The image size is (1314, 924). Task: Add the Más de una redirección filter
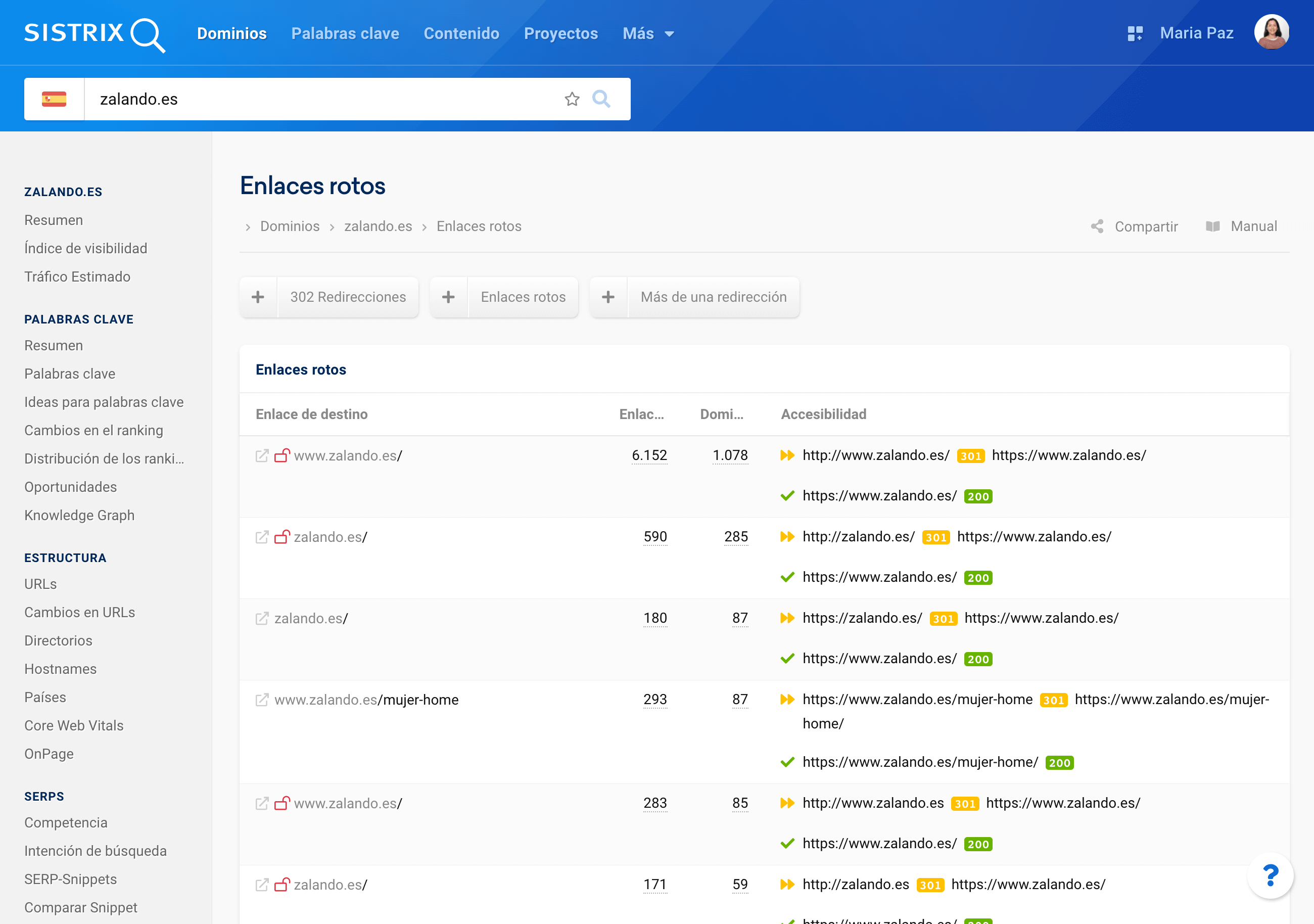(x=608, y=297)
